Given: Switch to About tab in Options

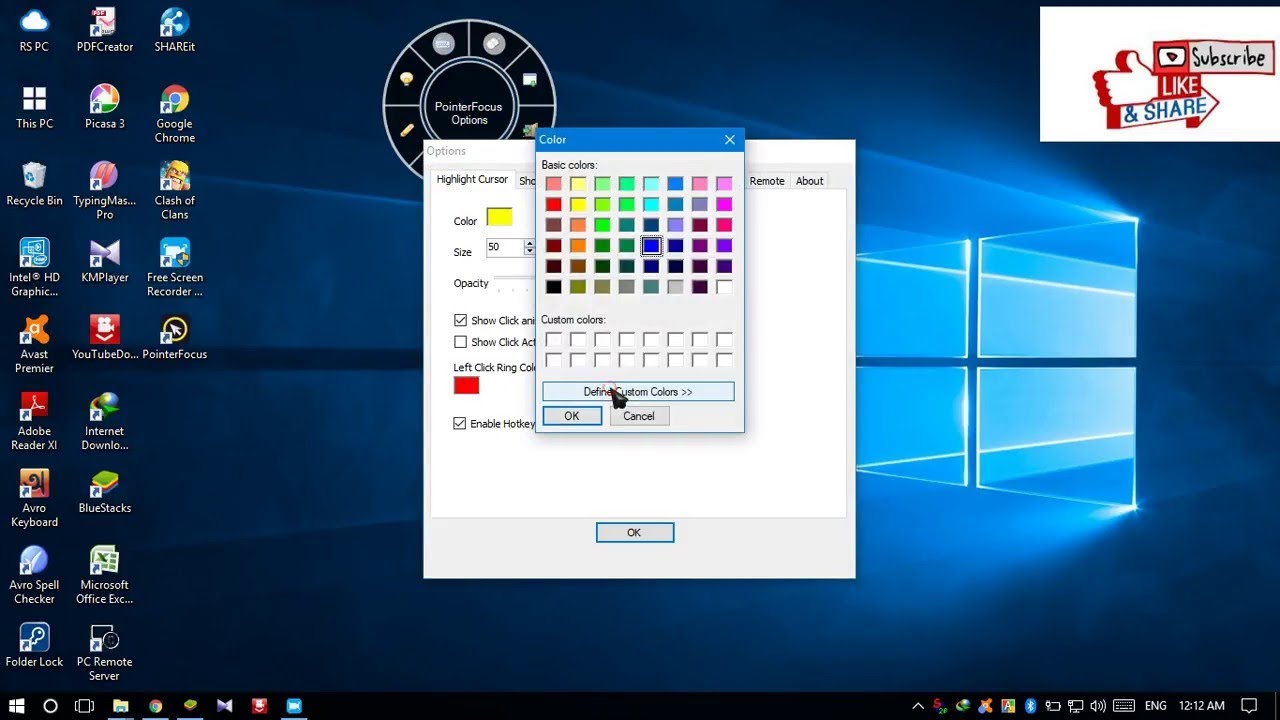Looking at the screenshot, I should click(810, 181).
